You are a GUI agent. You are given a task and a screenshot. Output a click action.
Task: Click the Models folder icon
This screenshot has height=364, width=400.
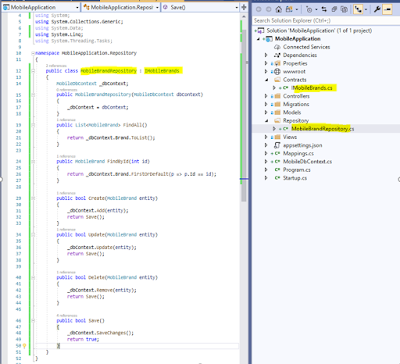point(277,112)
